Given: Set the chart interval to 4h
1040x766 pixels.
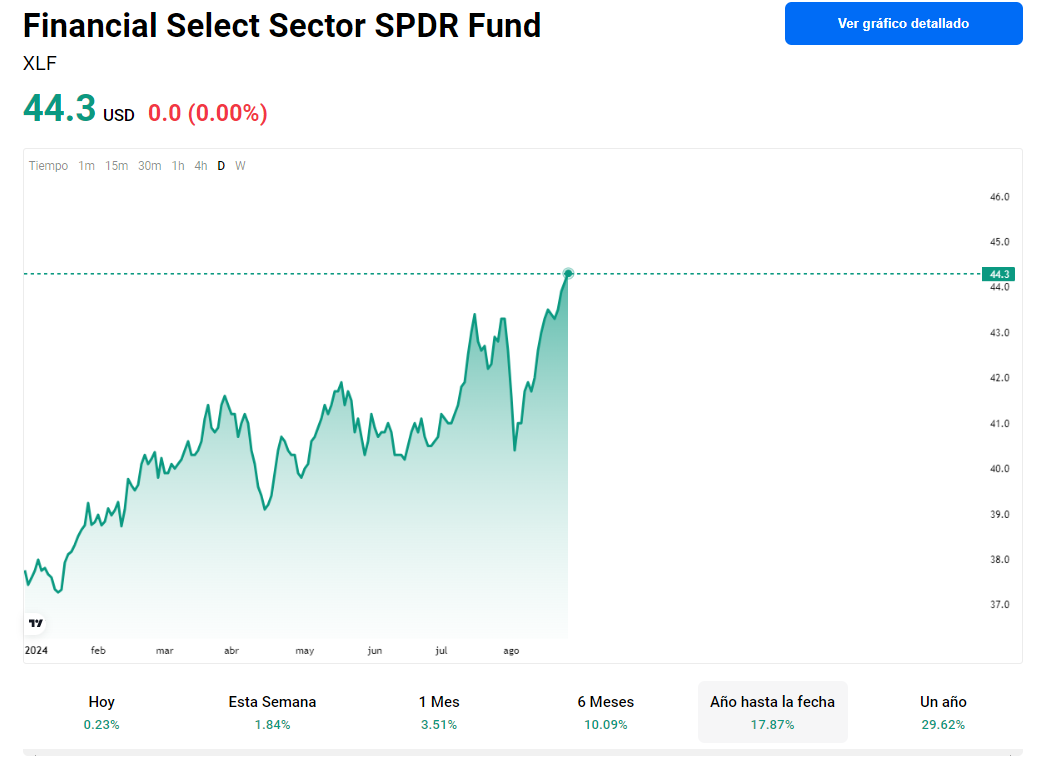Looking at the screenshot, I should click(201, 166).
